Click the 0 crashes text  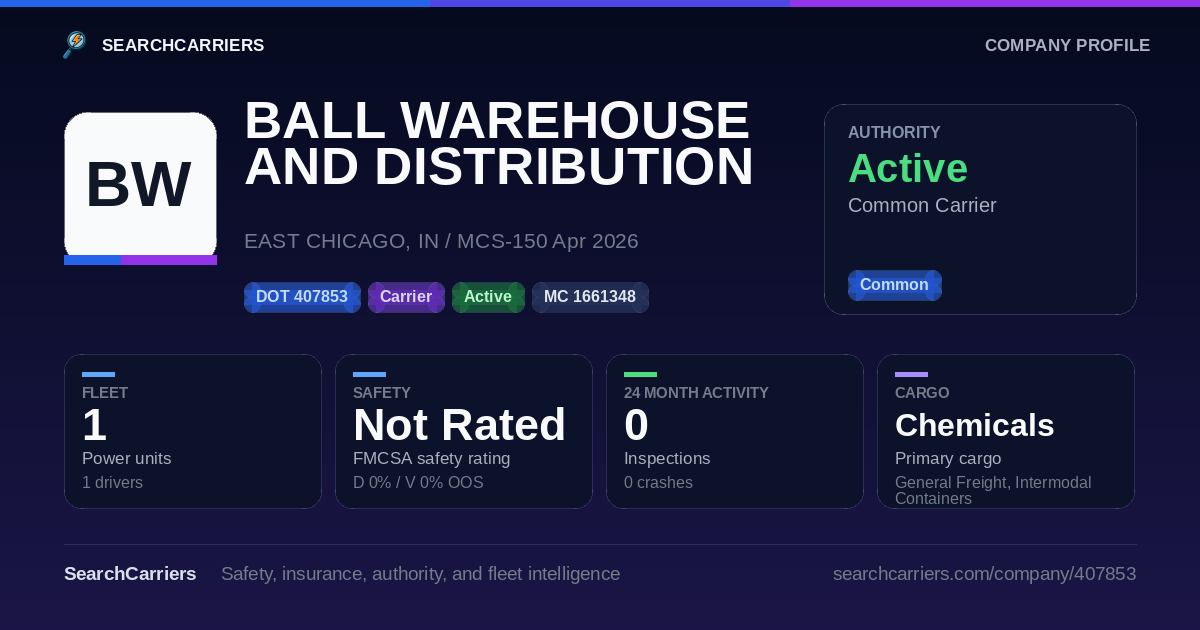[x=658, y=483]
